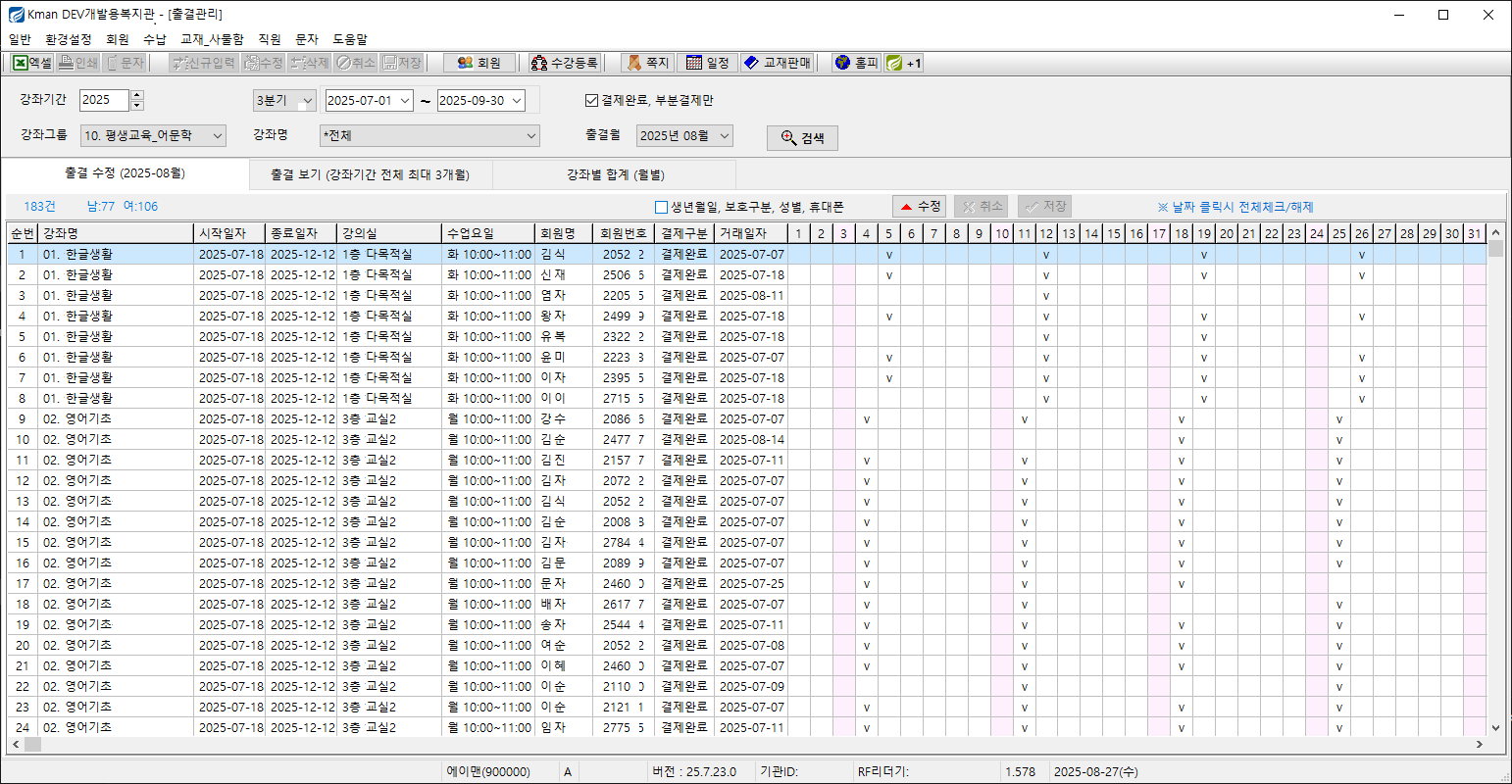Click the 엑셀 export toolbar icon
The height and width of the screenshot is (784, 1512).
[32, 63]
